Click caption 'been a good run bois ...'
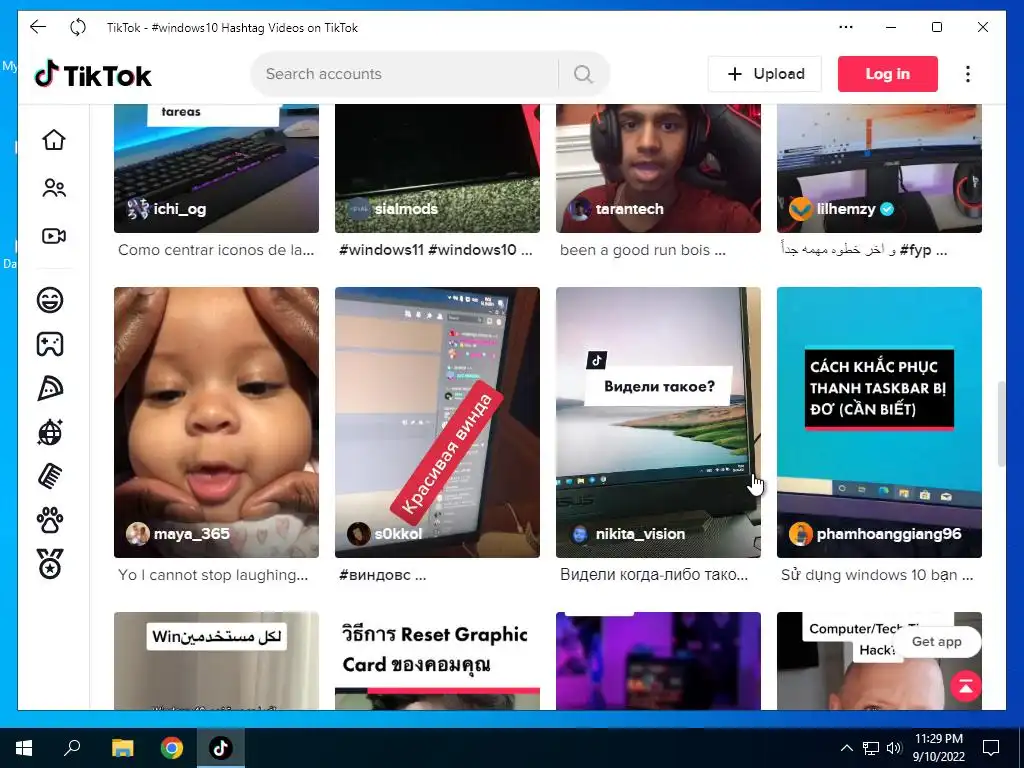1024x768 pixels. (643, 249)
